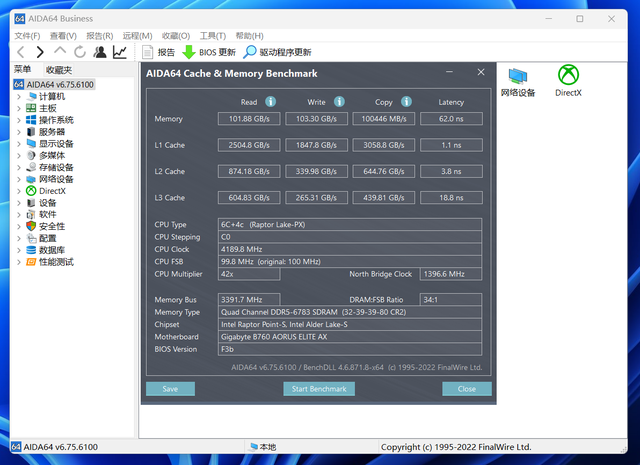Expand the 主板 tree node
640x465 pixels.
[x=19, y=109]
